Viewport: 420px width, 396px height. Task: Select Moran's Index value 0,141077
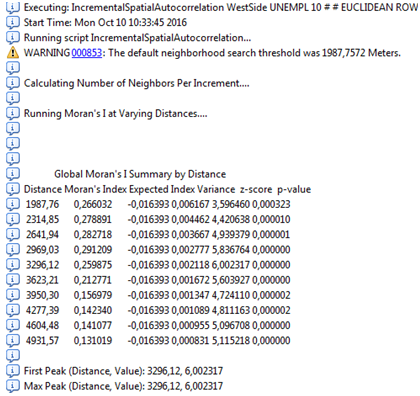(93, 325)
